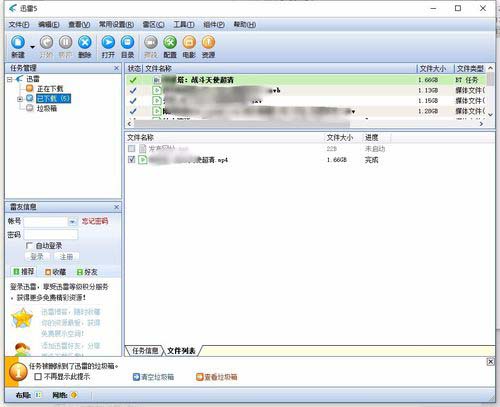This screenshot has height=407, width=500.
Task: Open the 组件(P) menu
Action: 214,25
